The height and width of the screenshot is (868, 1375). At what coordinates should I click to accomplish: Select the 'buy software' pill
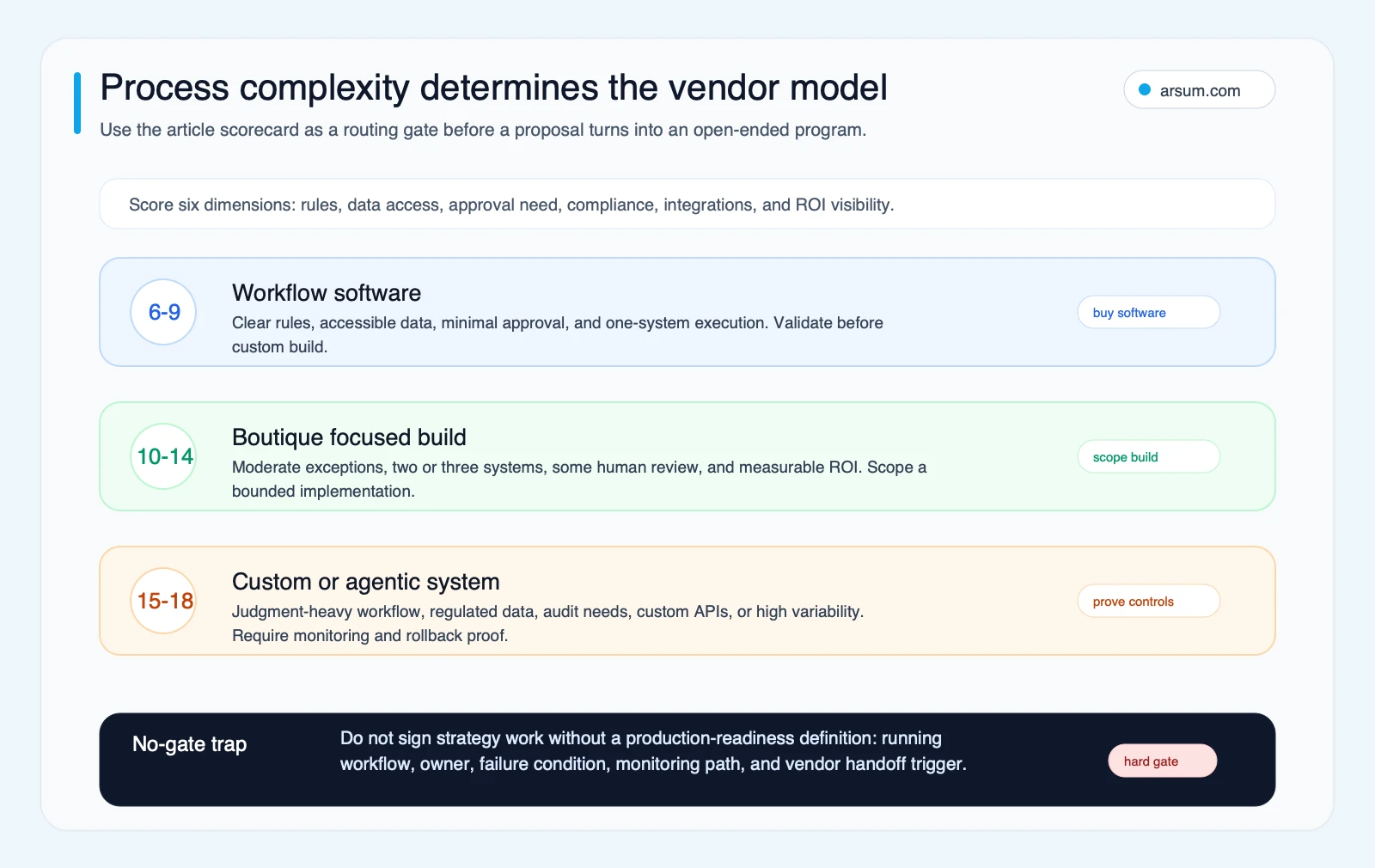[1148, 312]
